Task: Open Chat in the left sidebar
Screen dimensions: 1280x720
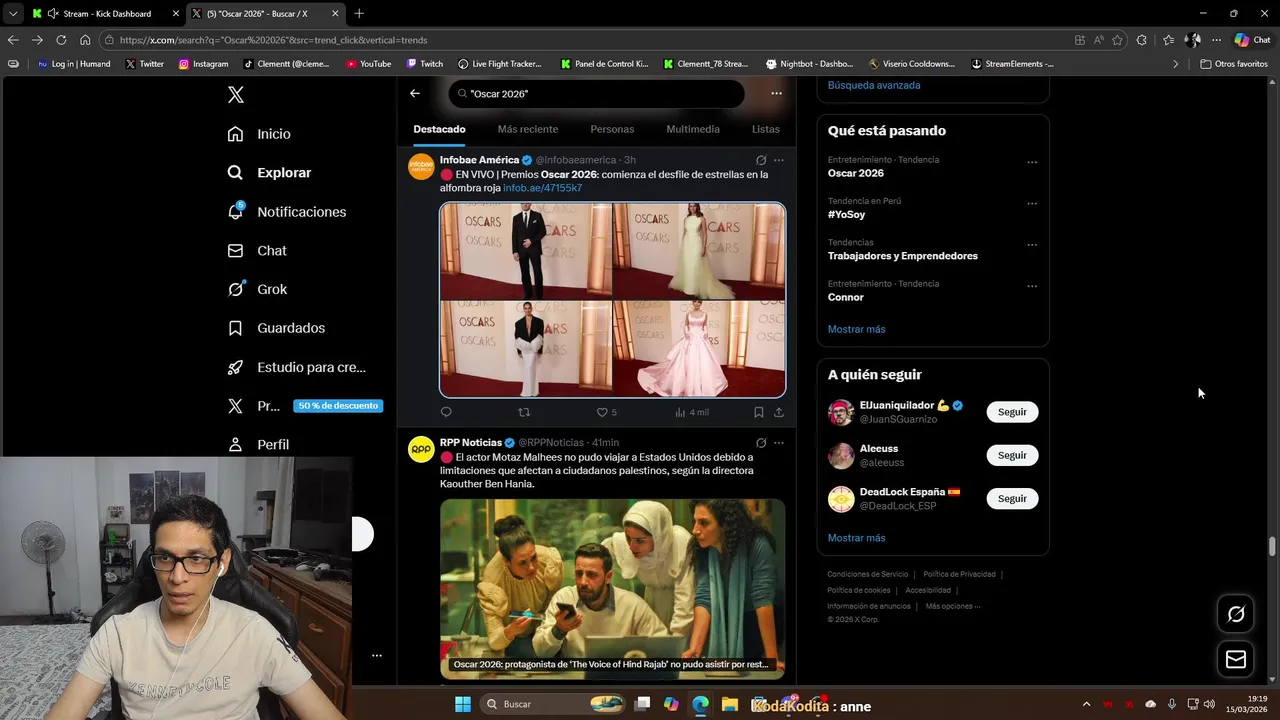Action: pos(257,251)
